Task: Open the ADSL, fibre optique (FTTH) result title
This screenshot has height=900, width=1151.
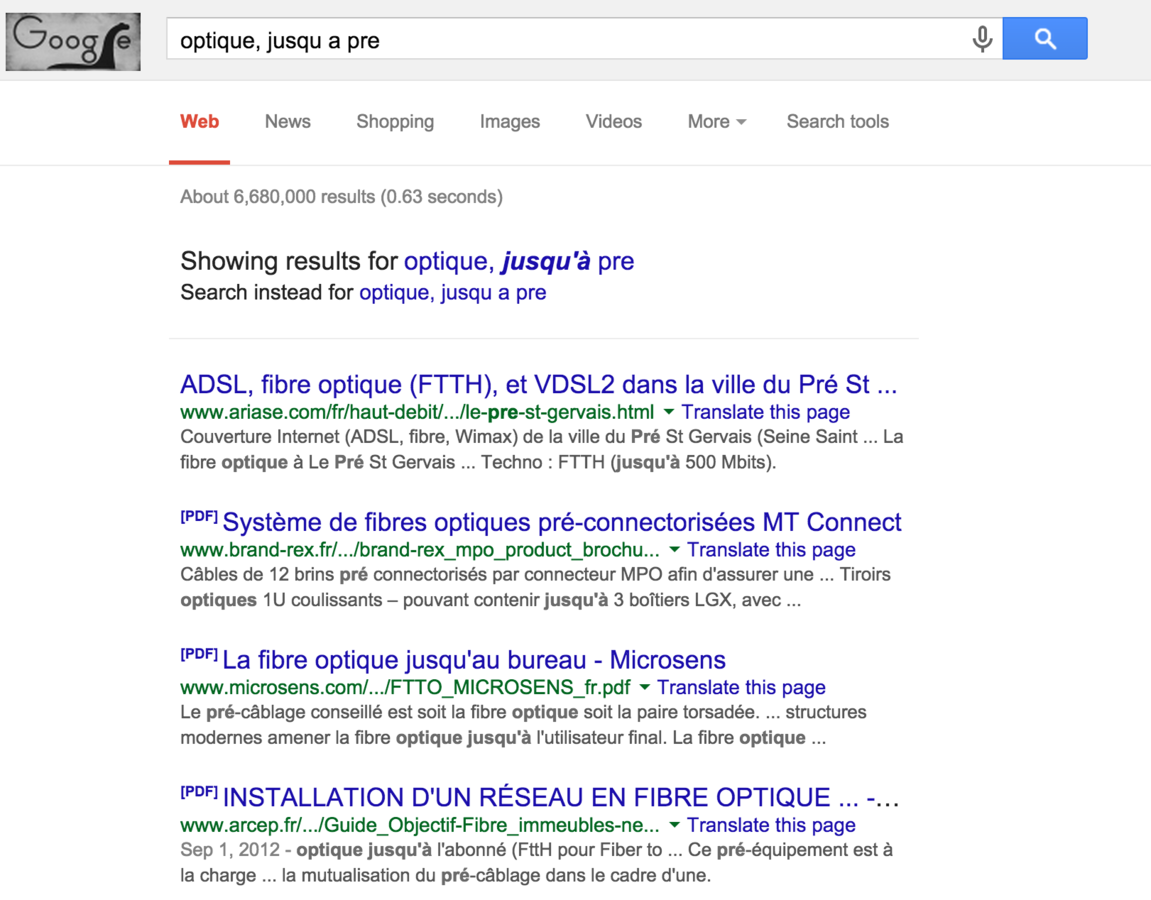Action: click(539, 384)
